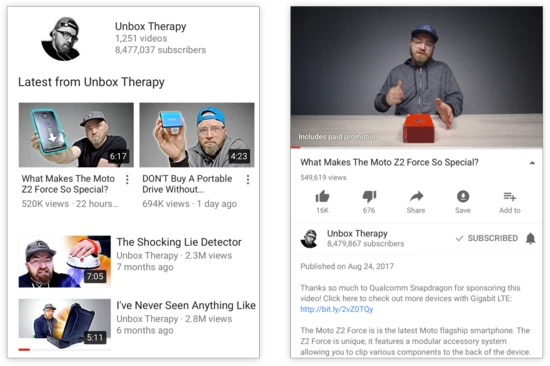
Task: Open three-dot menu for Portable Drive video
Action: 248,180
